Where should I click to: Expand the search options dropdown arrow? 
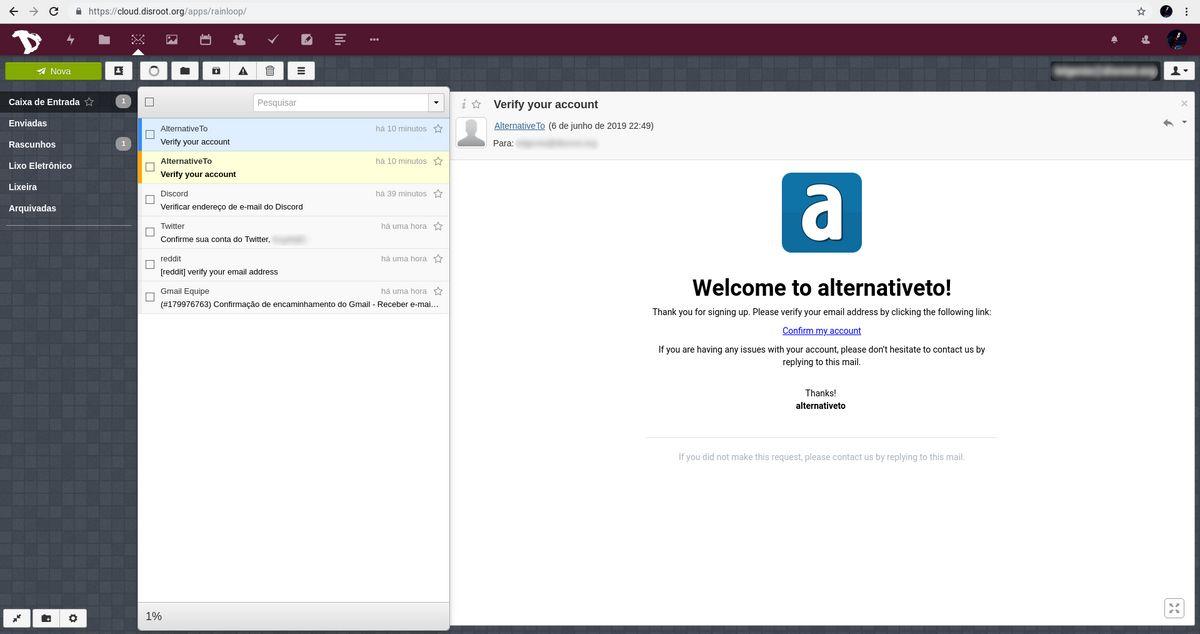point(436,102)
